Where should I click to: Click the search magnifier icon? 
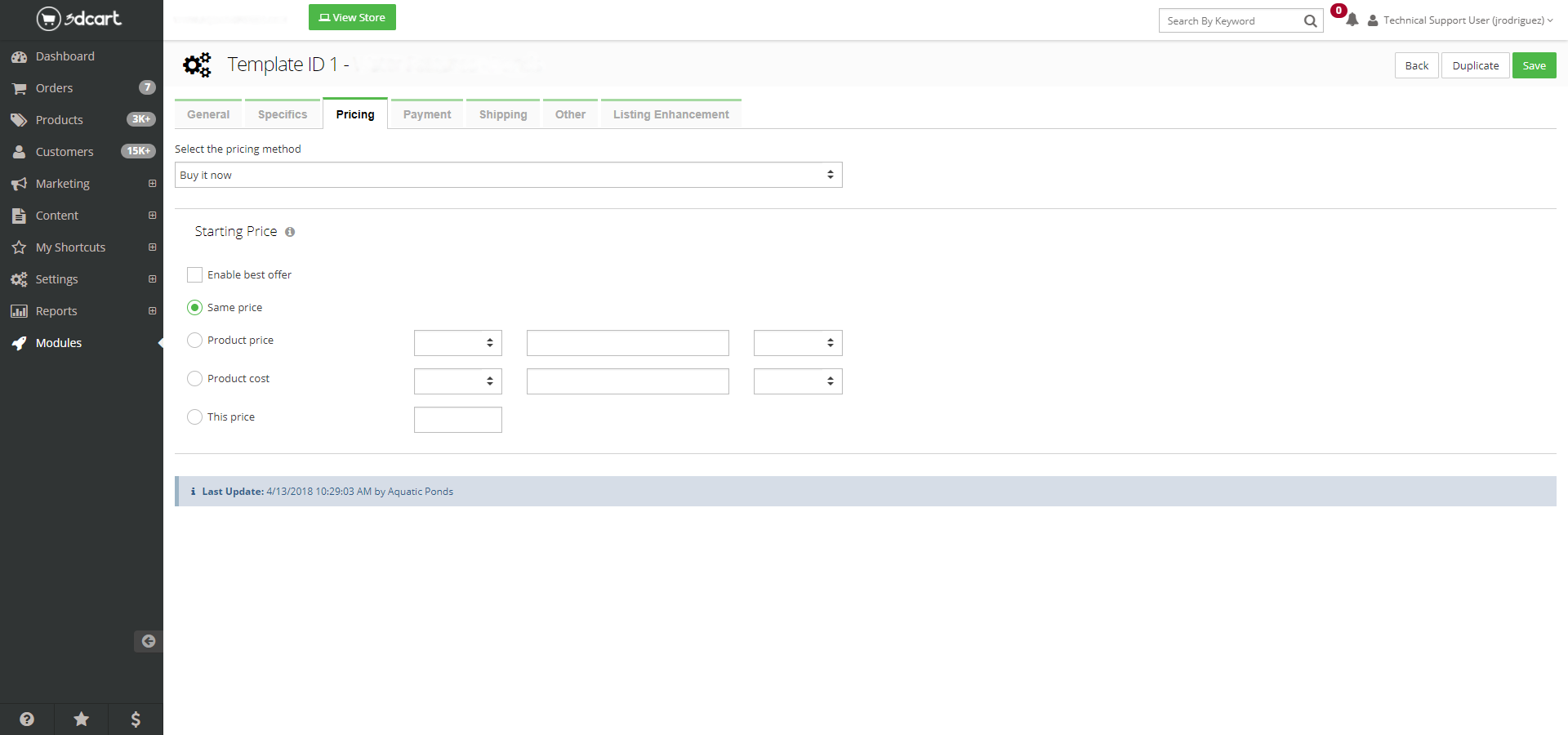coord(1310,21)
